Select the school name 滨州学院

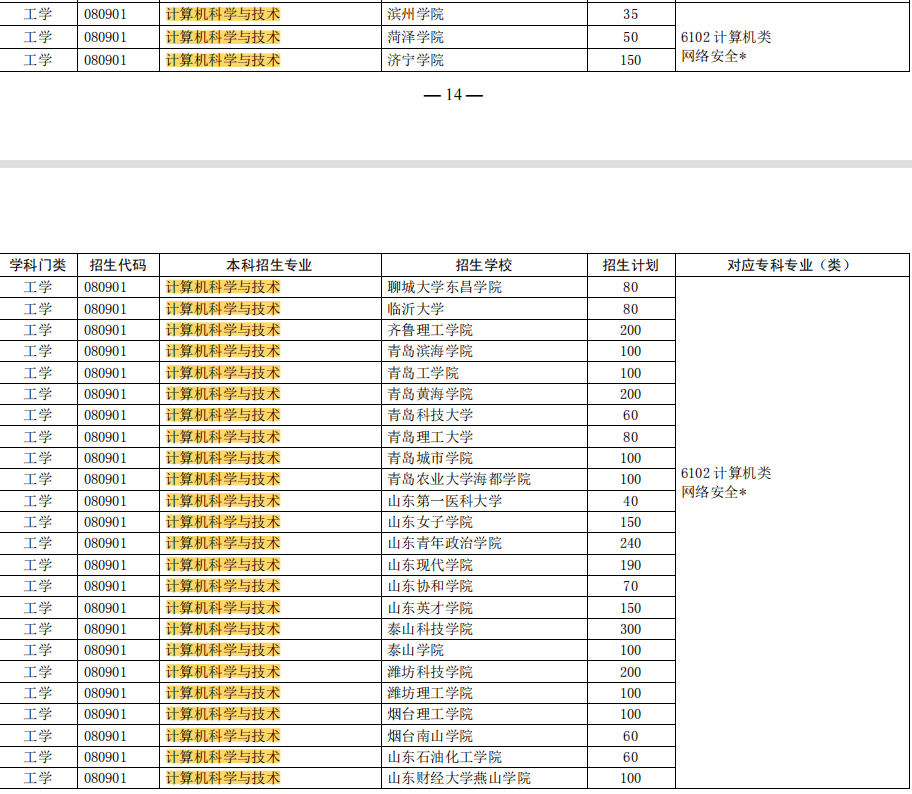click(417, 14)
